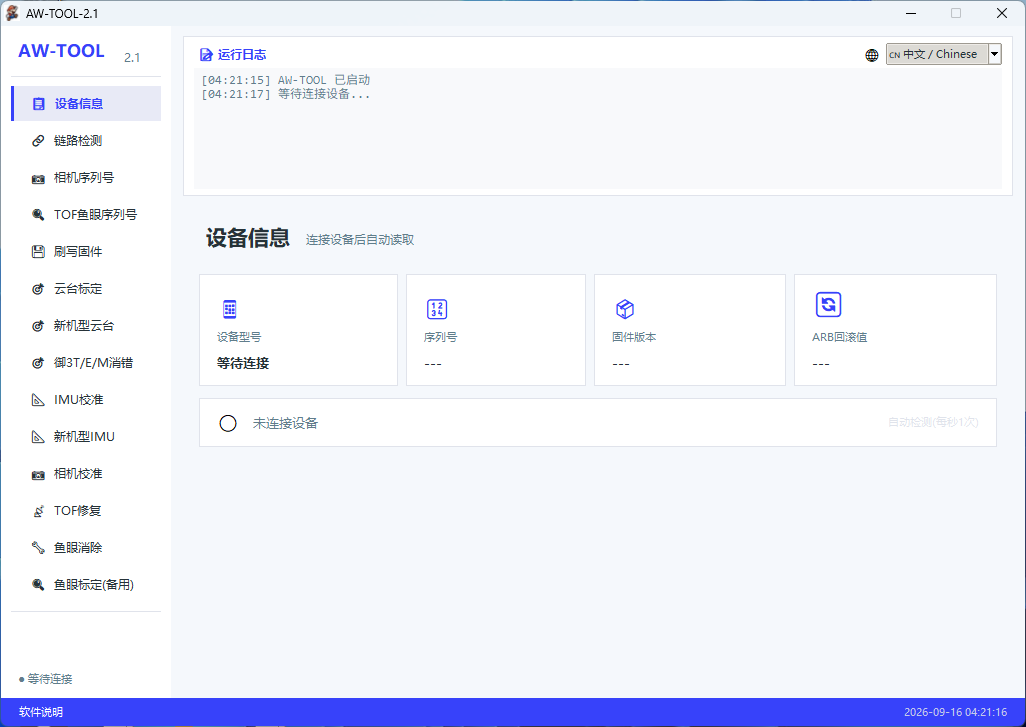The height and width of the screenshot is (727, 1026).
Task: Click the 运行日志 heading
Action: click(x=241, y=55)
